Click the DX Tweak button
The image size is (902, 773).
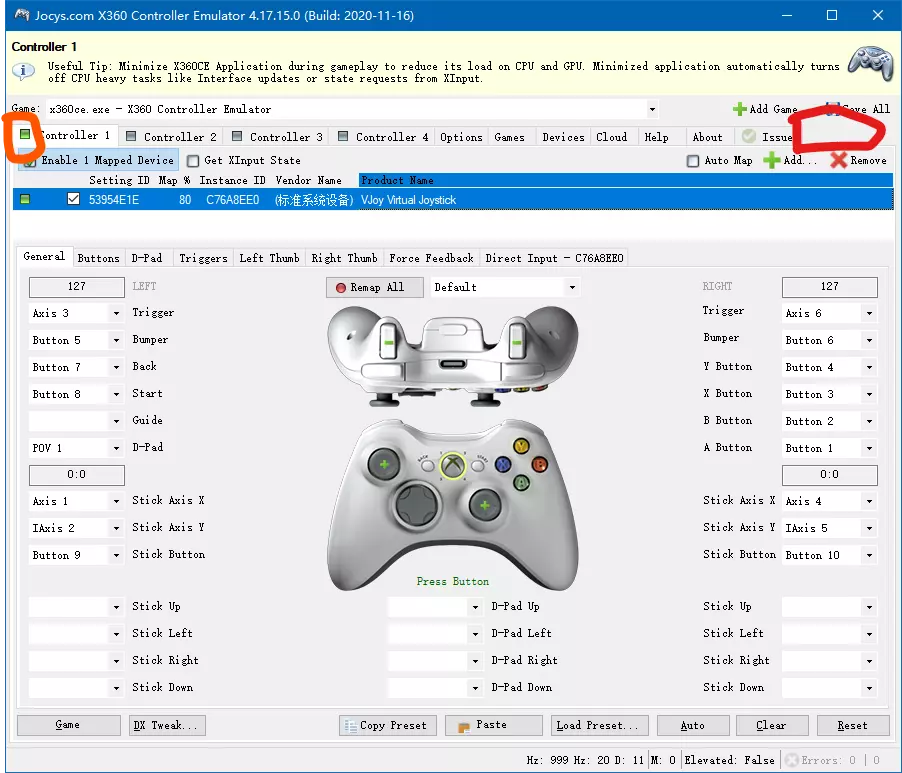167,725
